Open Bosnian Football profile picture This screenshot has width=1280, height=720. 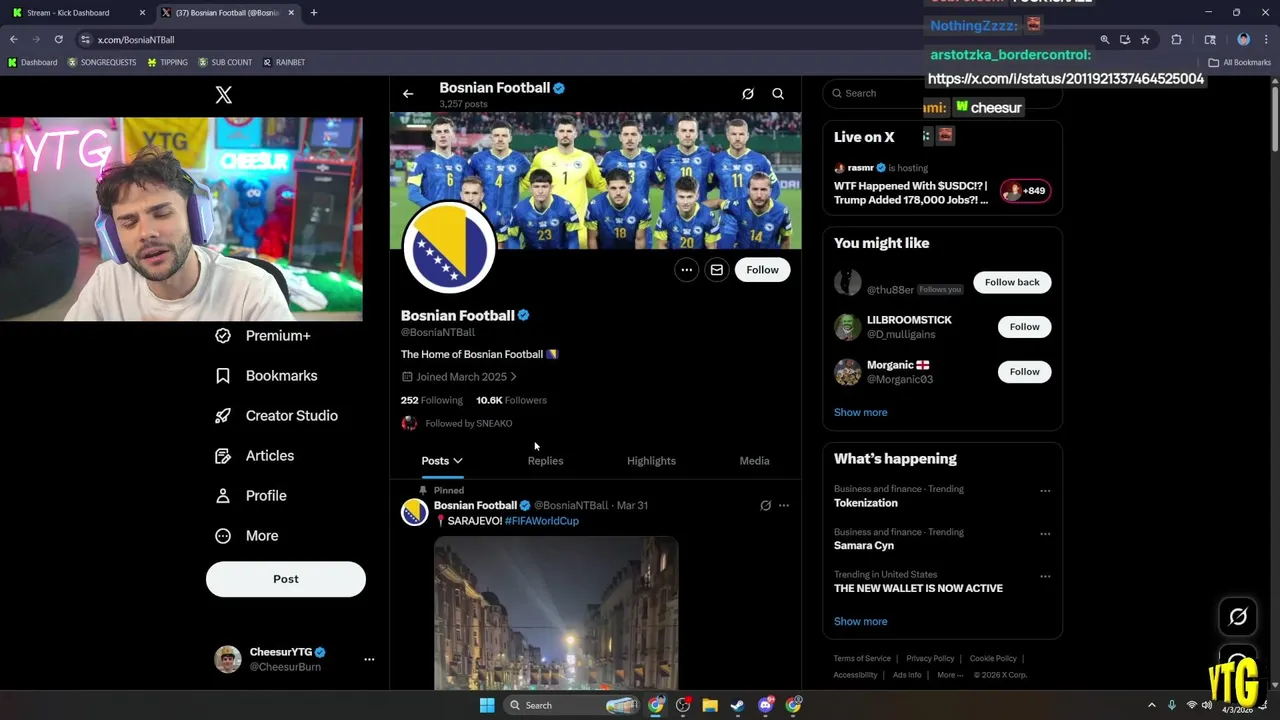[x=449, y=248]
